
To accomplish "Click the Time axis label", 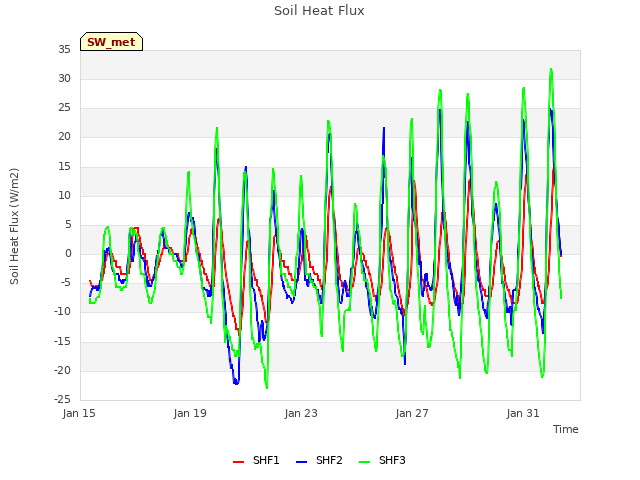I will (x=566, y=429).
